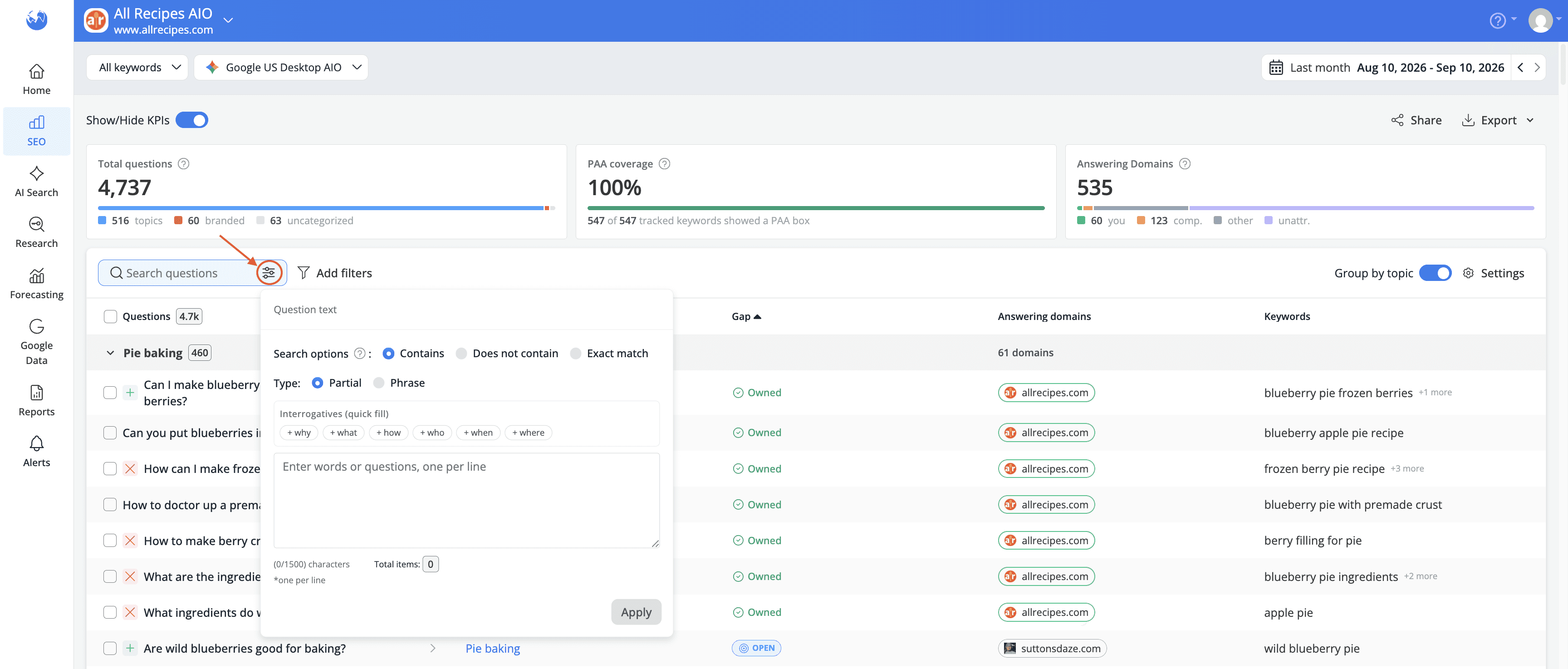Sort by the Gap column header
The image size is (1568, 669).
coord(746,316)
